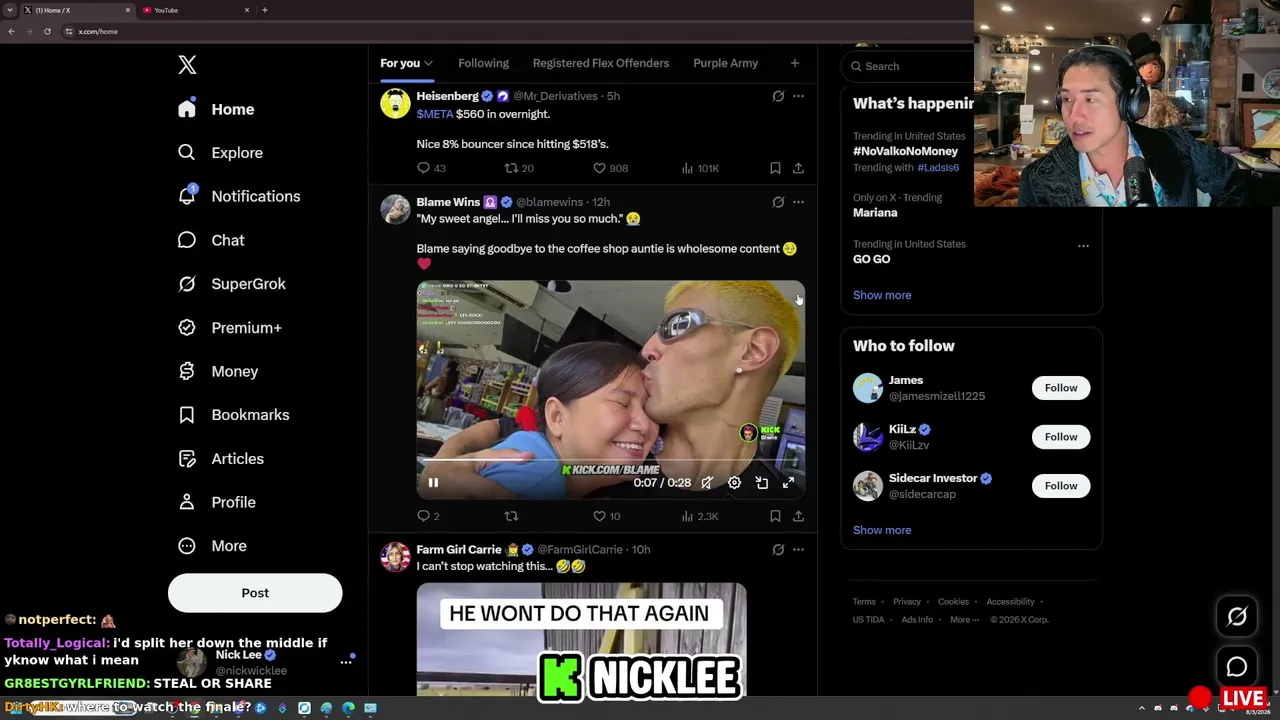View analytics of Blame Wins post
This screenshot has height=720, width=1280.
click(700, 516)
